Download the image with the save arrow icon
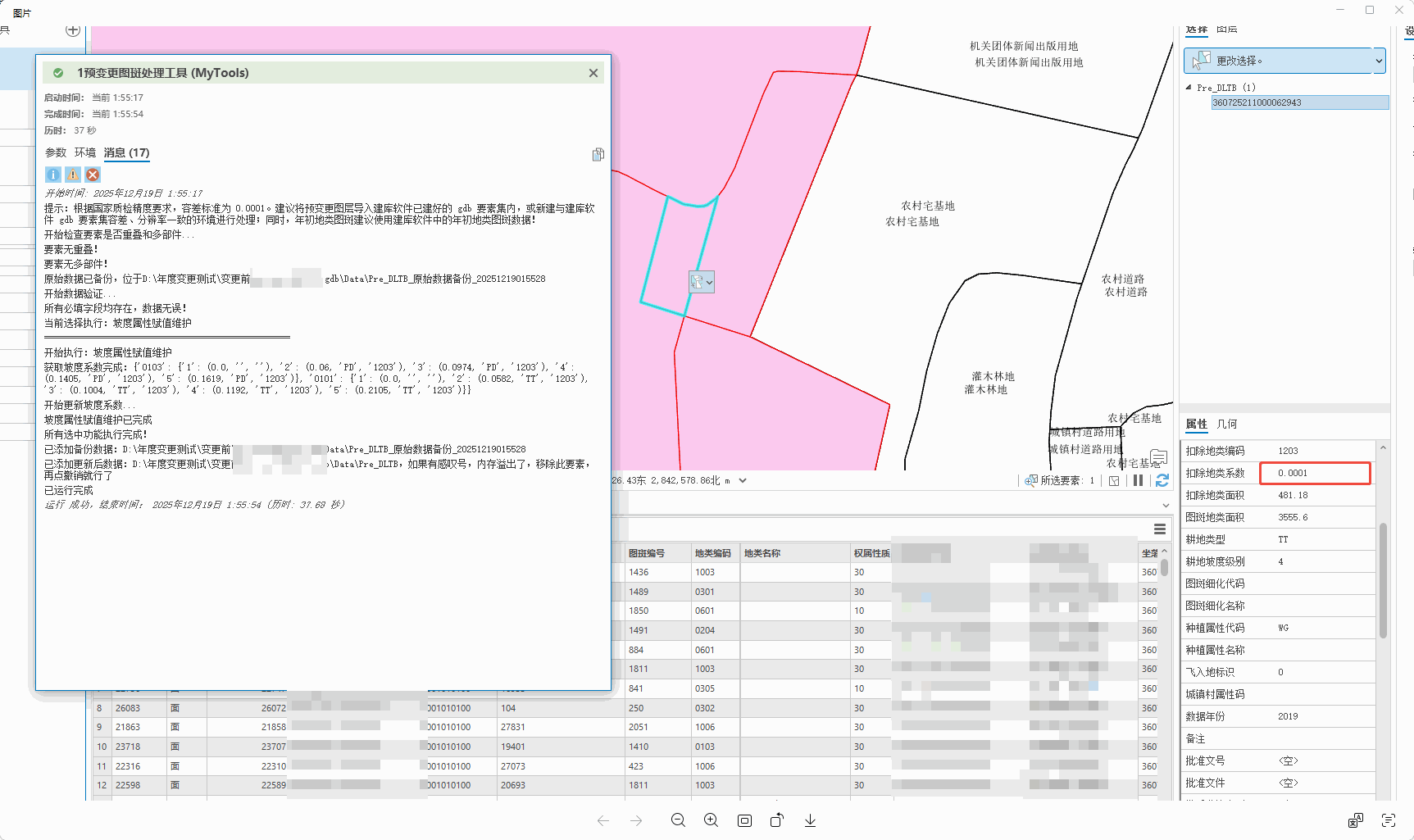The height and width of the screenshot is (840, 1414). pyautogui.click(x=810, y=820)
